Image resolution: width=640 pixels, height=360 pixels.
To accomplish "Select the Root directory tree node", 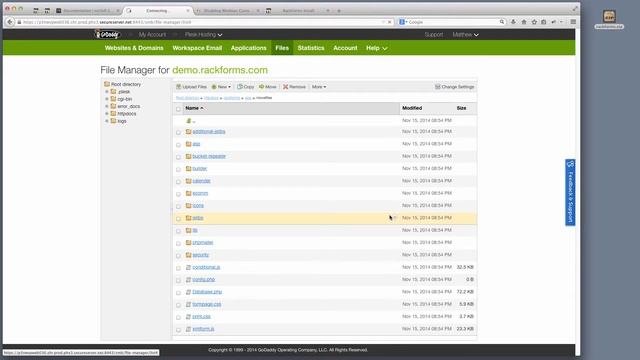I will [x=122, y=84].
